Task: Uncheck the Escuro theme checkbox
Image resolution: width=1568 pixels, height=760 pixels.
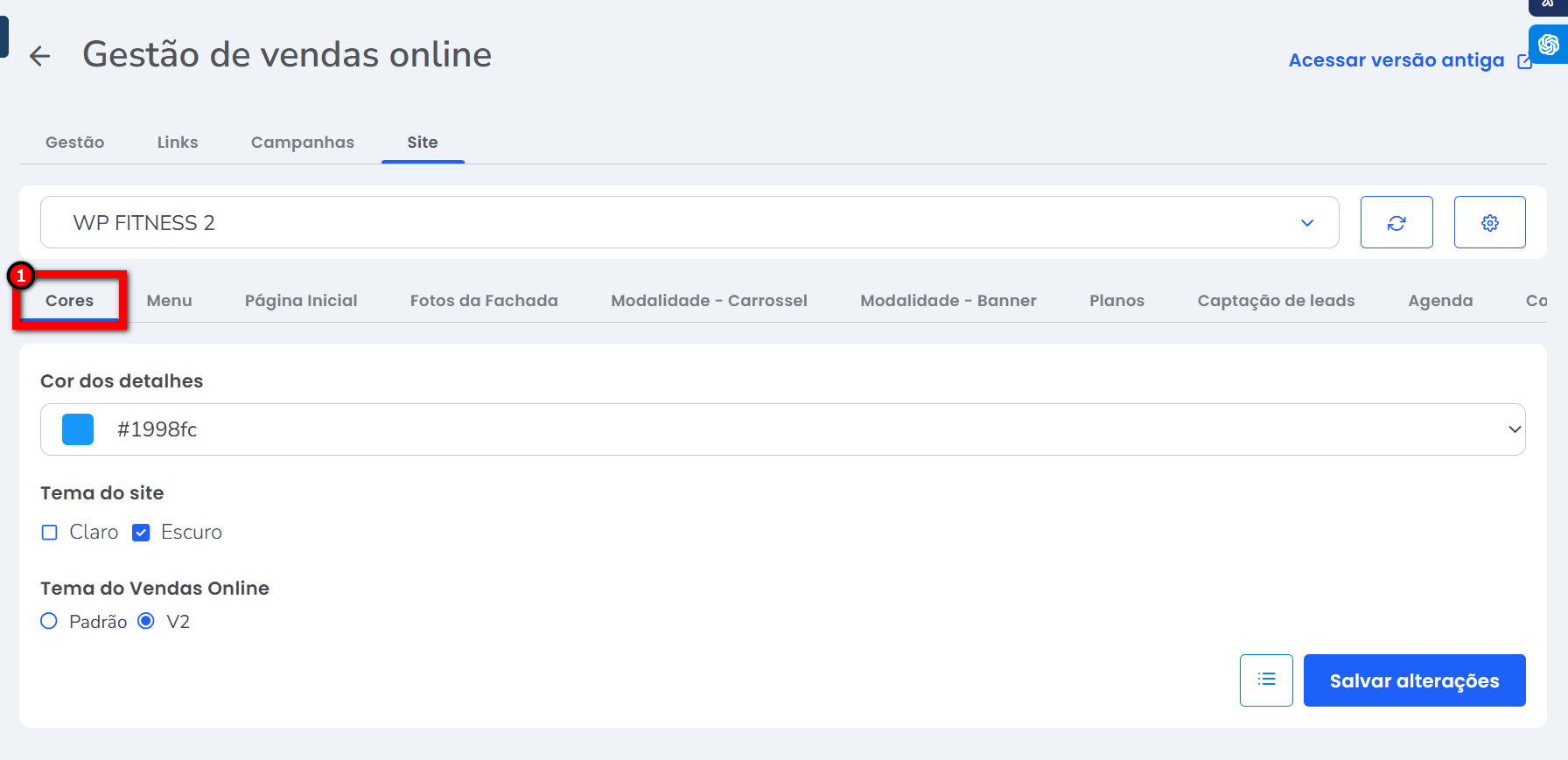Action: point(141,533)
